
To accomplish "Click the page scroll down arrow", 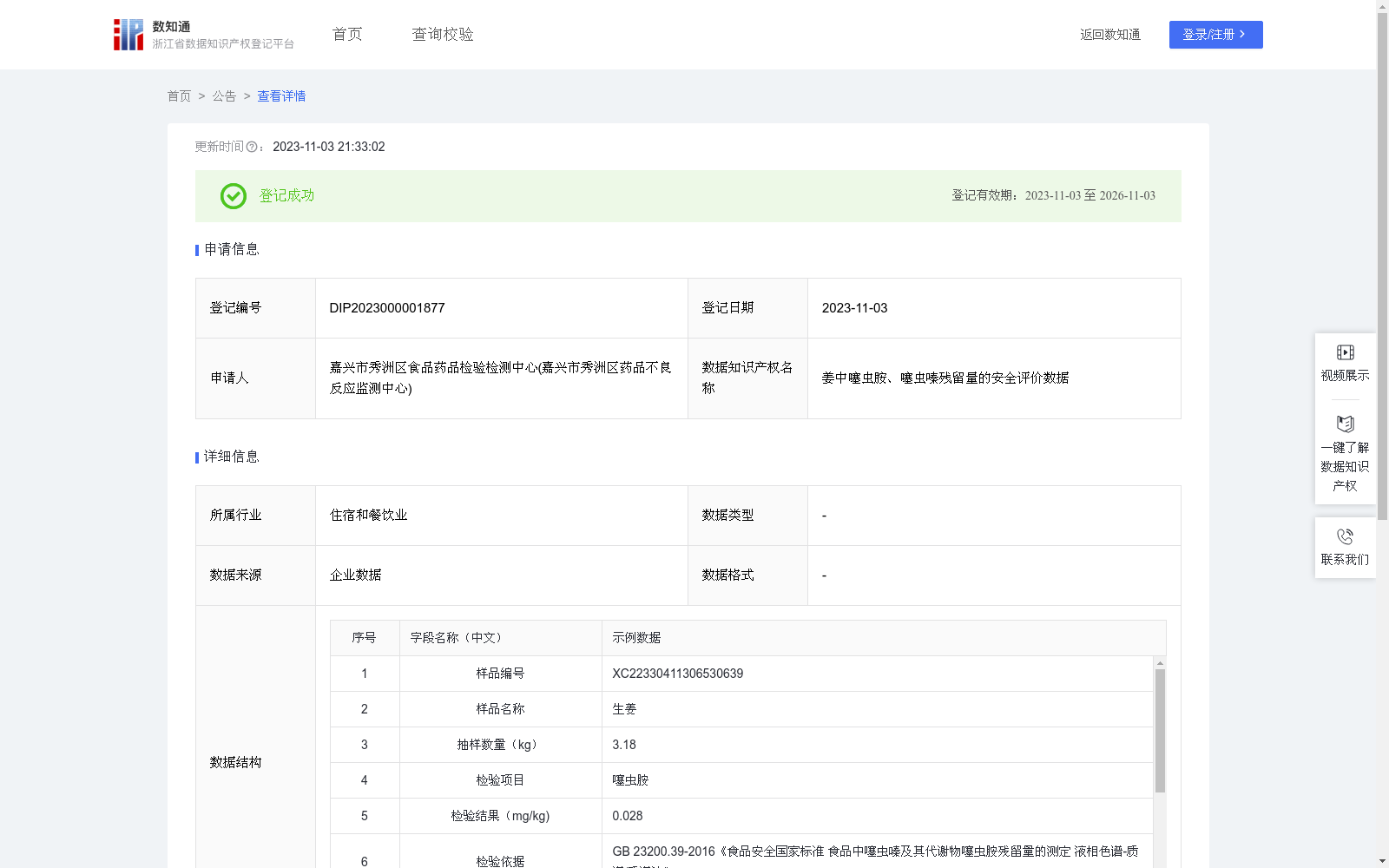I will click(x=1383, y=862).
